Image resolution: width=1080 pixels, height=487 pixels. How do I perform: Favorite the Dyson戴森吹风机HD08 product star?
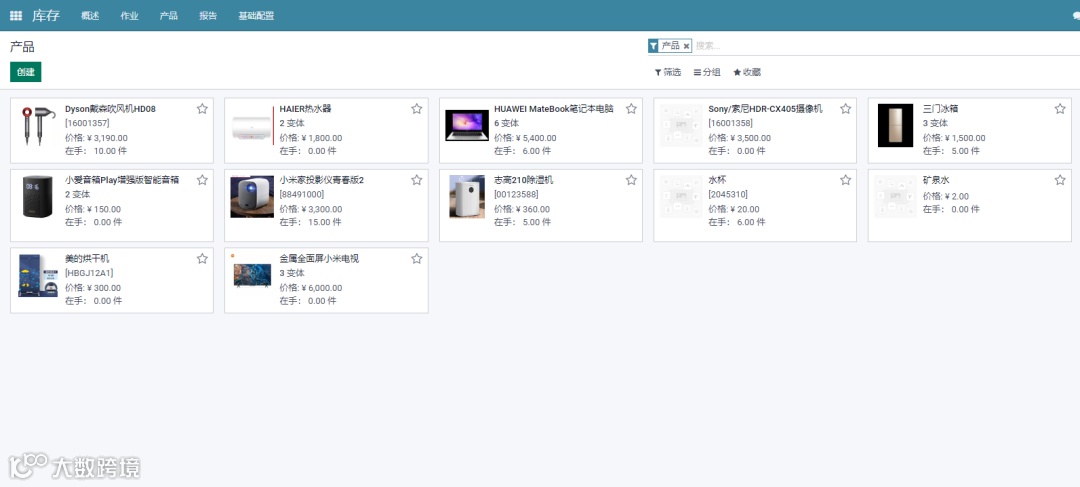click(x=202, y=109)
